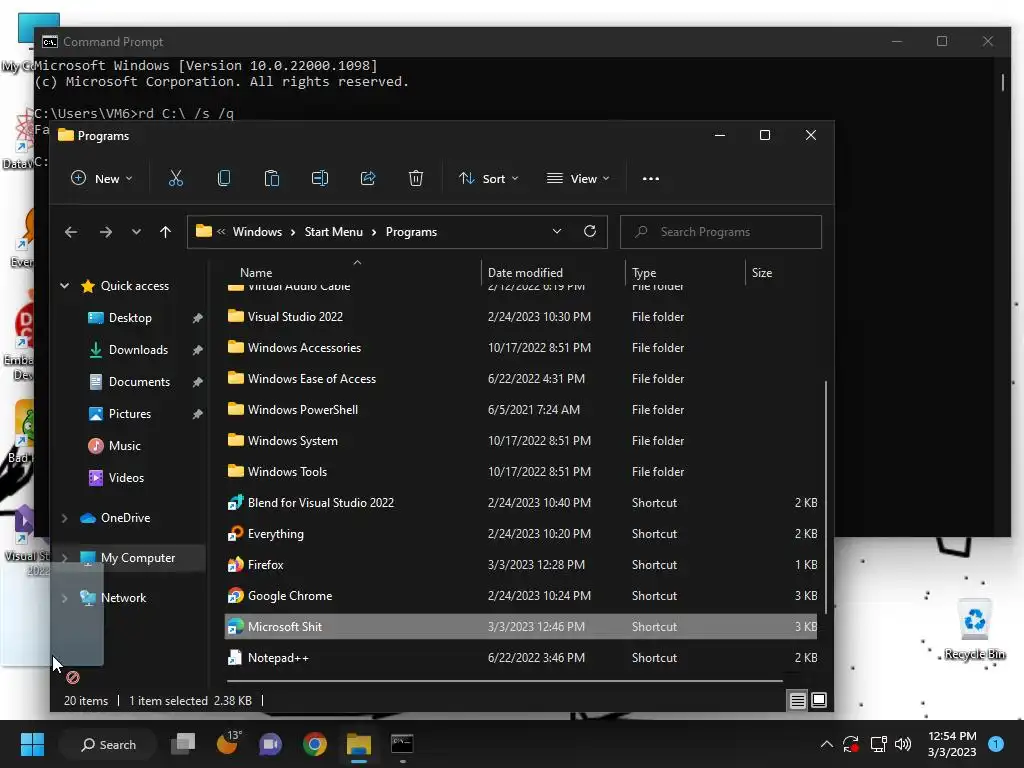Expand address bar history dropdown
Viewport: 1024px width, 768px height.
[x=556, y=231]
